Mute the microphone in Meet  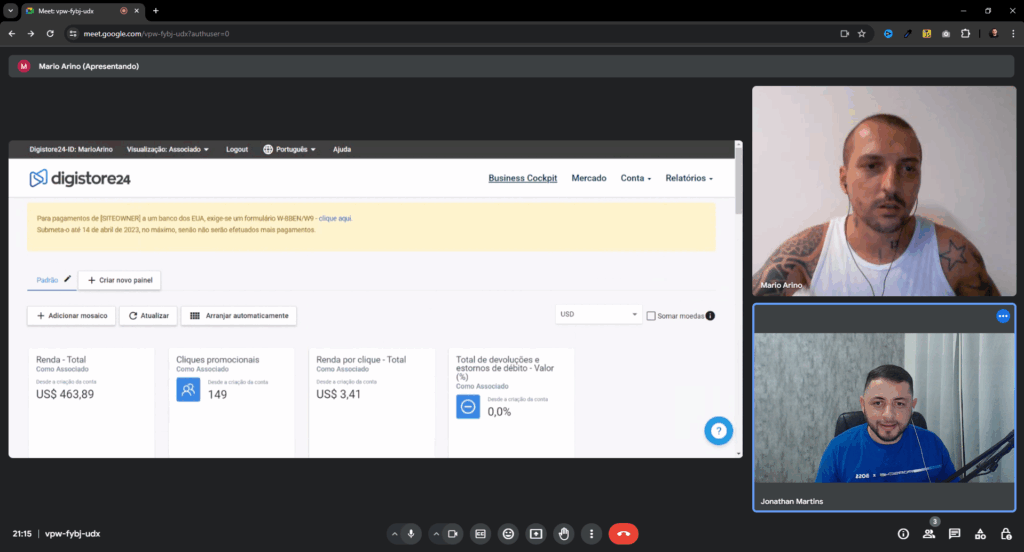[411, 534]
